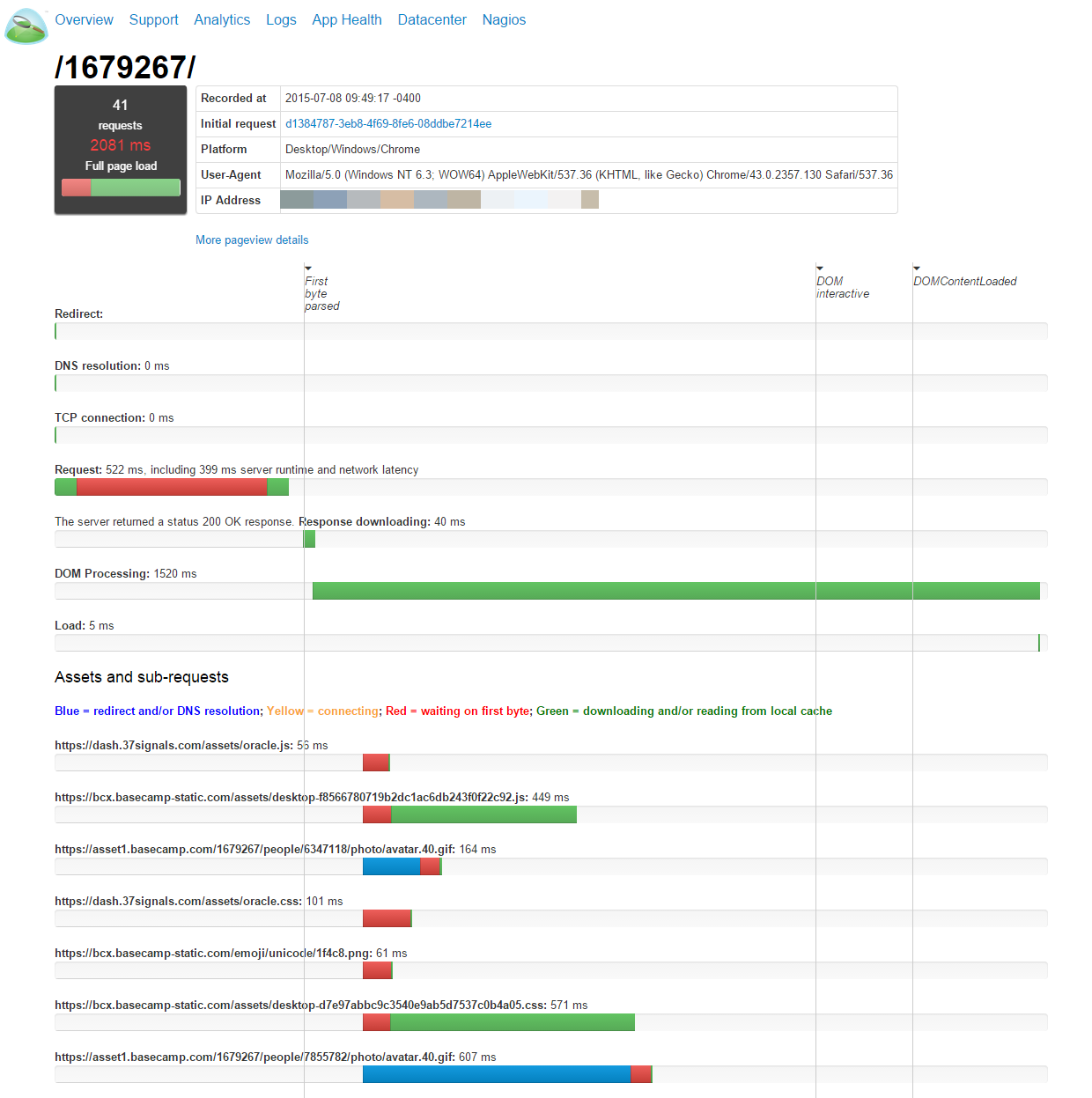Click the red waiting on first byte legend

pos(458,711)
